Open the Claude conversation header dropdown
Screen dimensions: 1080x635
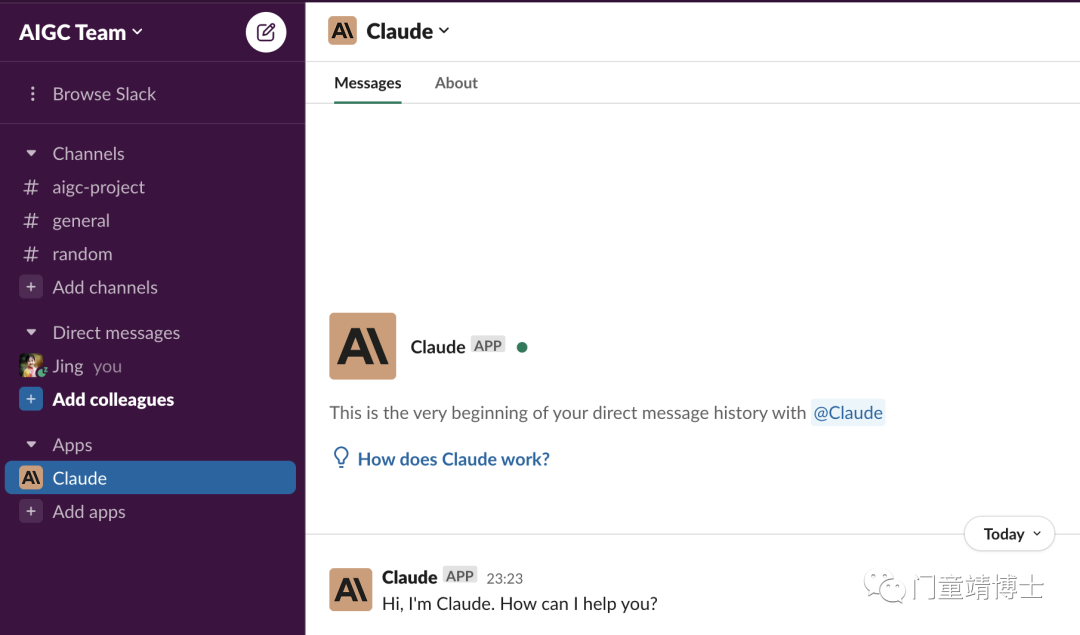coord(408,31)
